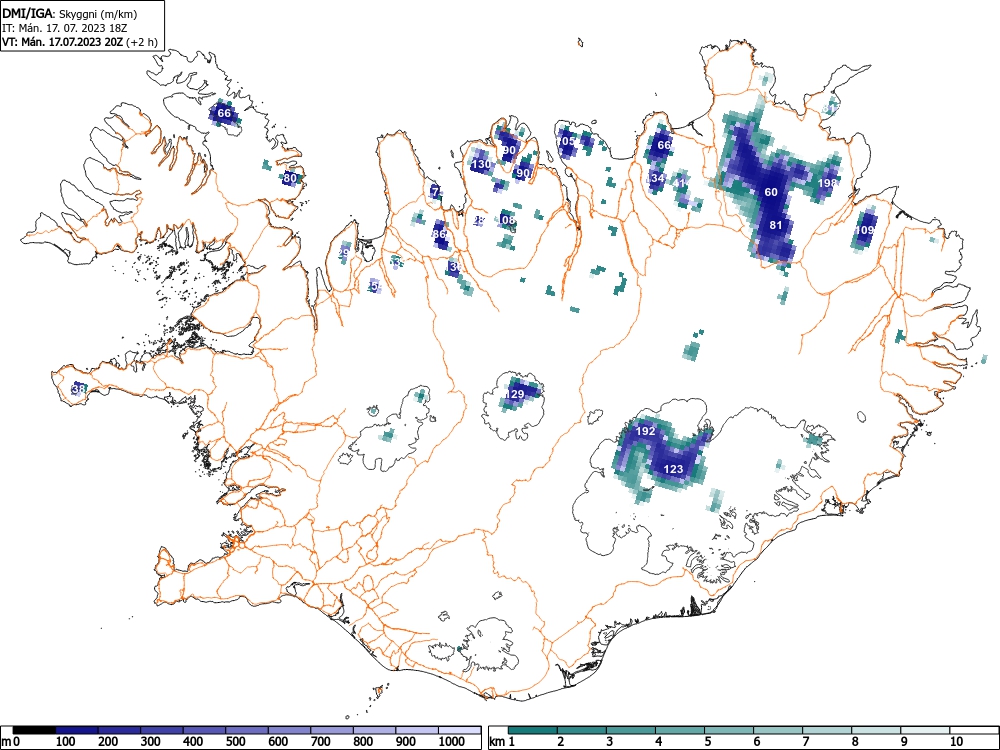Click the 500 label in the m legend

point(235,741)
